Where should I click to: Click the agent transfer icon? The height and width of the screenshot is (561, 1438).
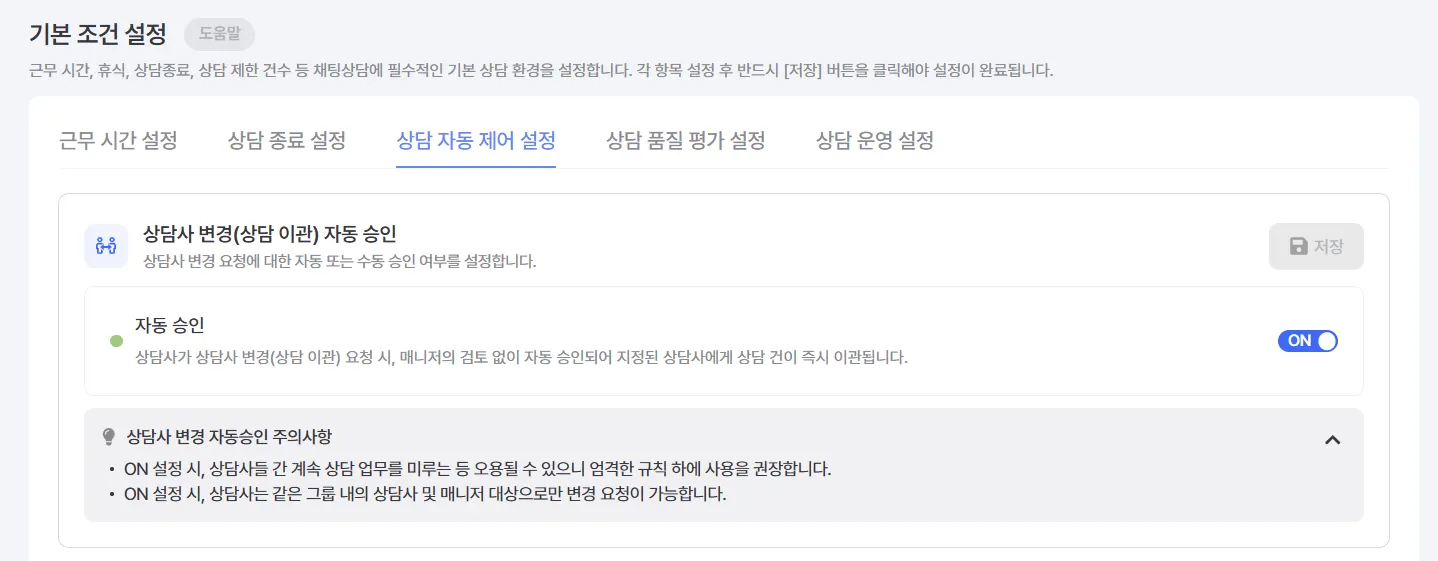click(106, 246)
